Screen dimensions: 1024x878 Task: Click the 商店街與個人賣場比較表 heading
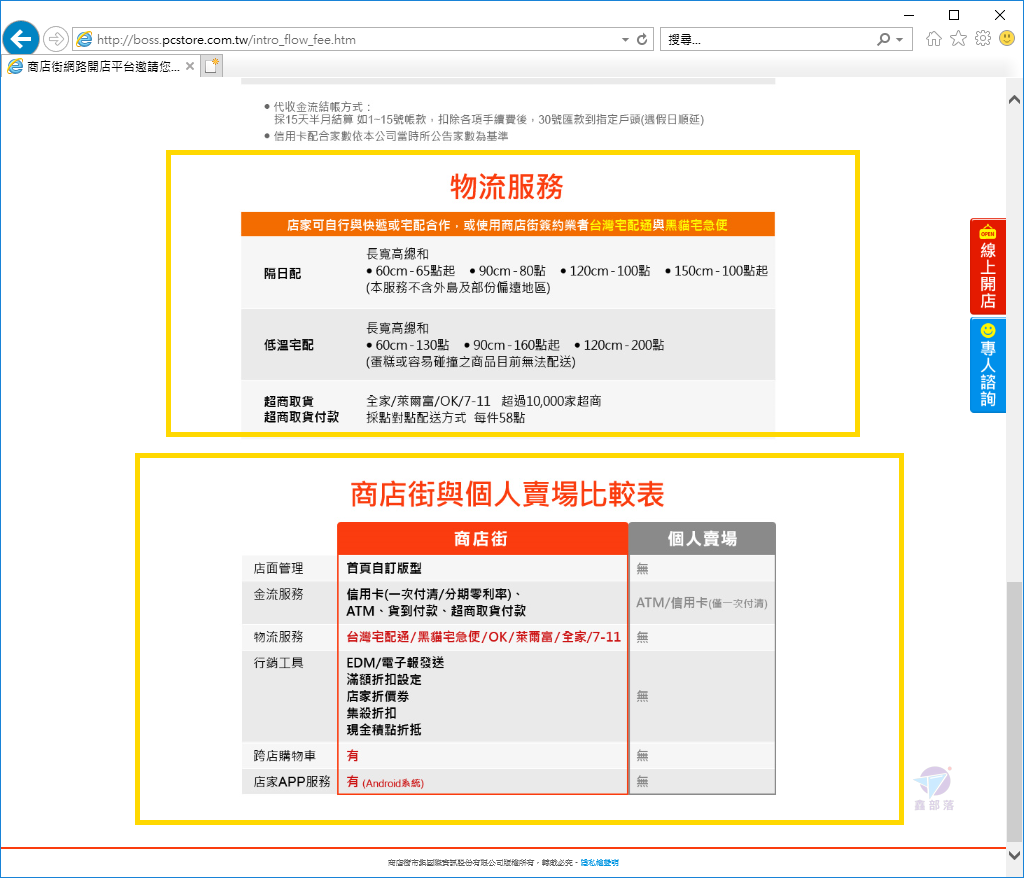507,494
